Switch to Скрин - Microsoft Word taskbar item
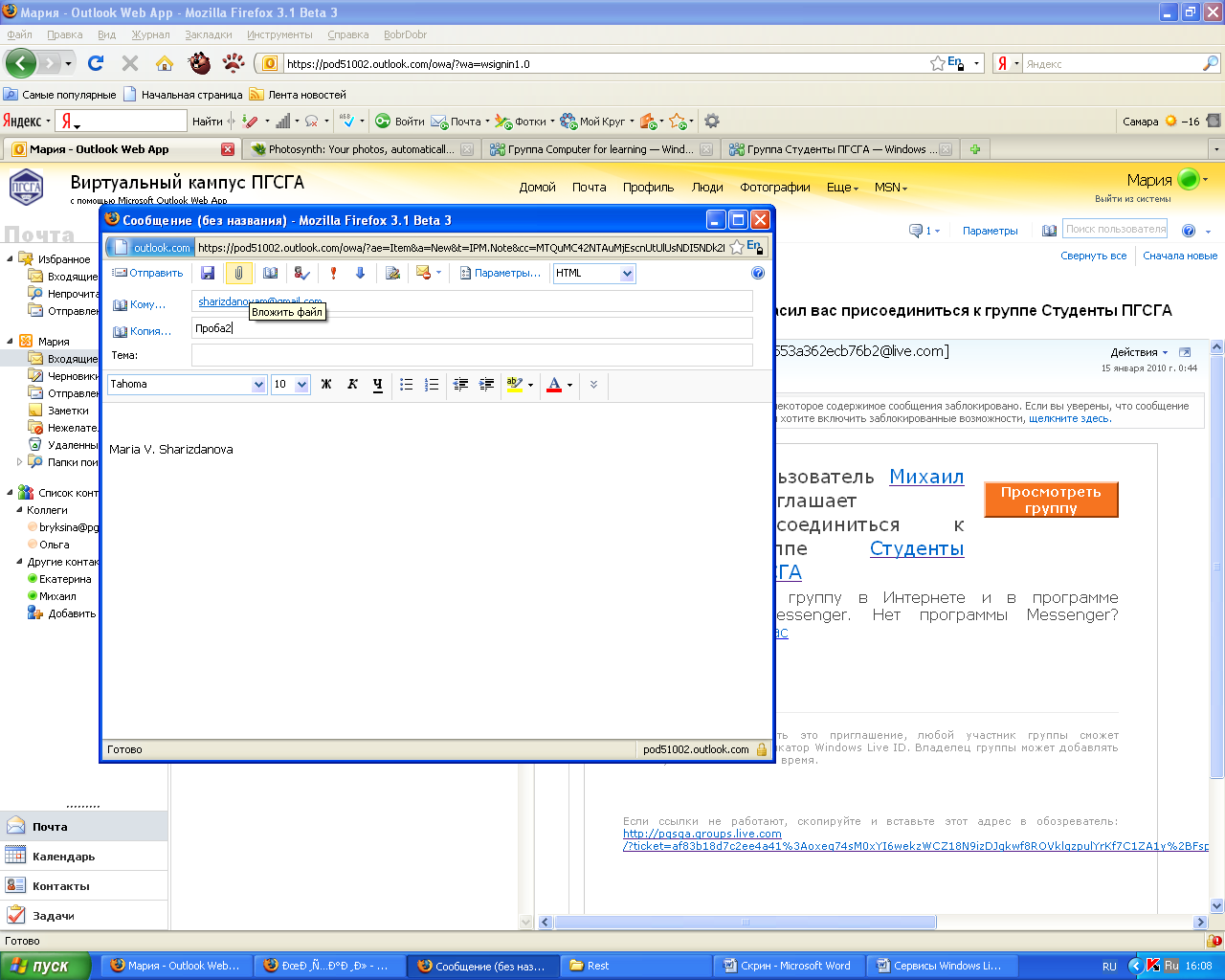The image size is (1225, 980). click(x=791, y=966)
